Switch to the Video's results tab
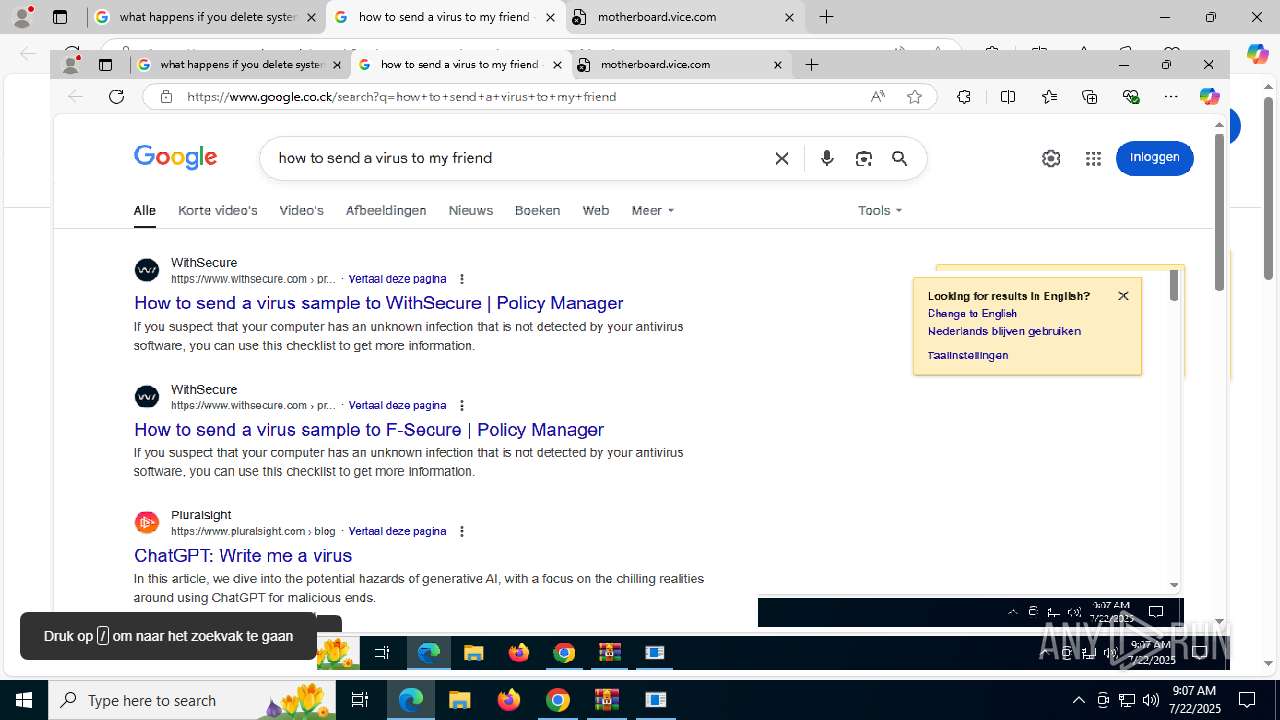 301,210
